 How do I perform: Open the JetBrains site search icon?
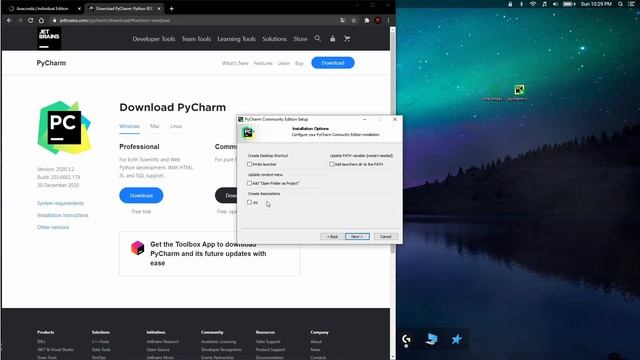(318, 38)
